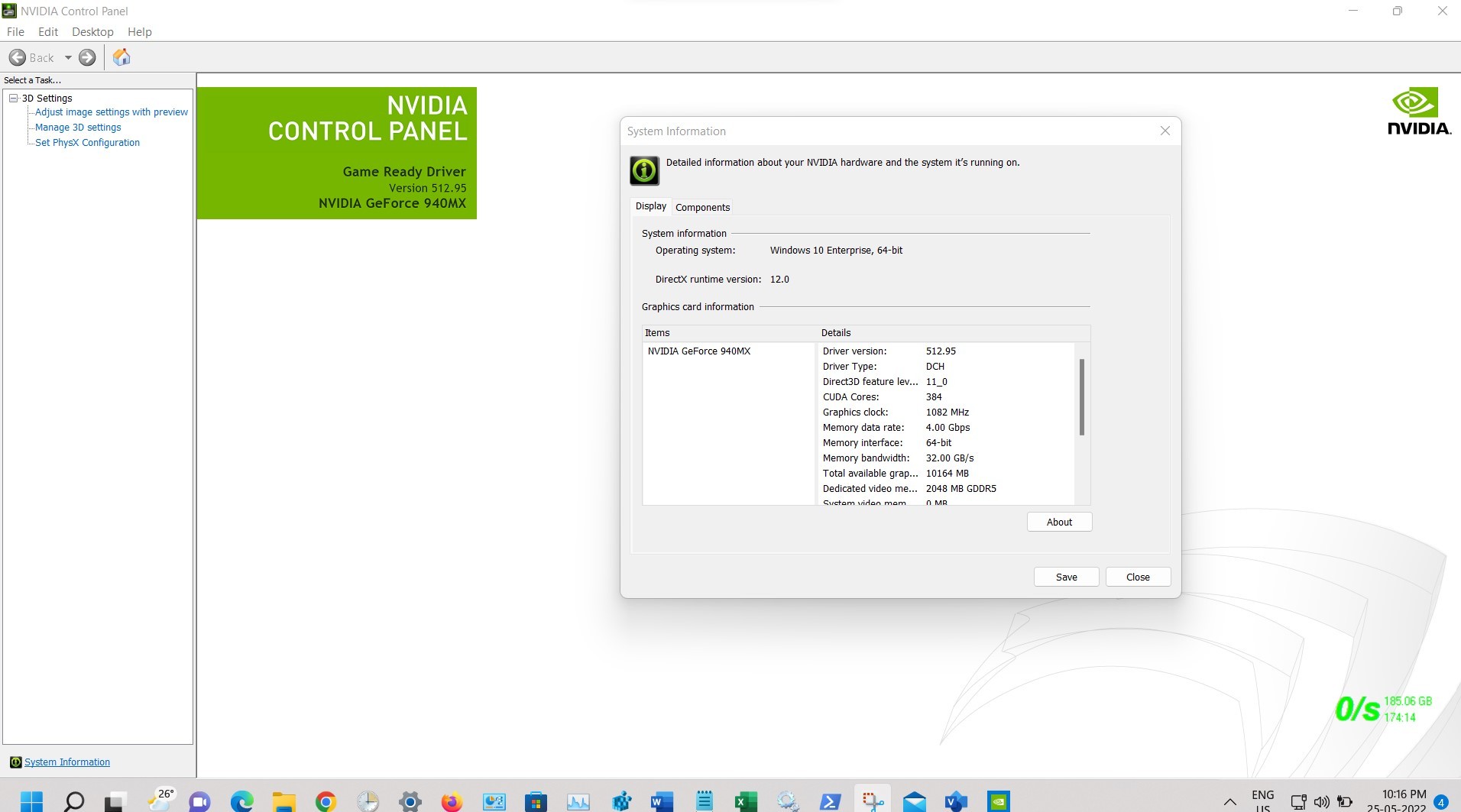Click the Back navigation arrow icon

[x=18, y=57]
